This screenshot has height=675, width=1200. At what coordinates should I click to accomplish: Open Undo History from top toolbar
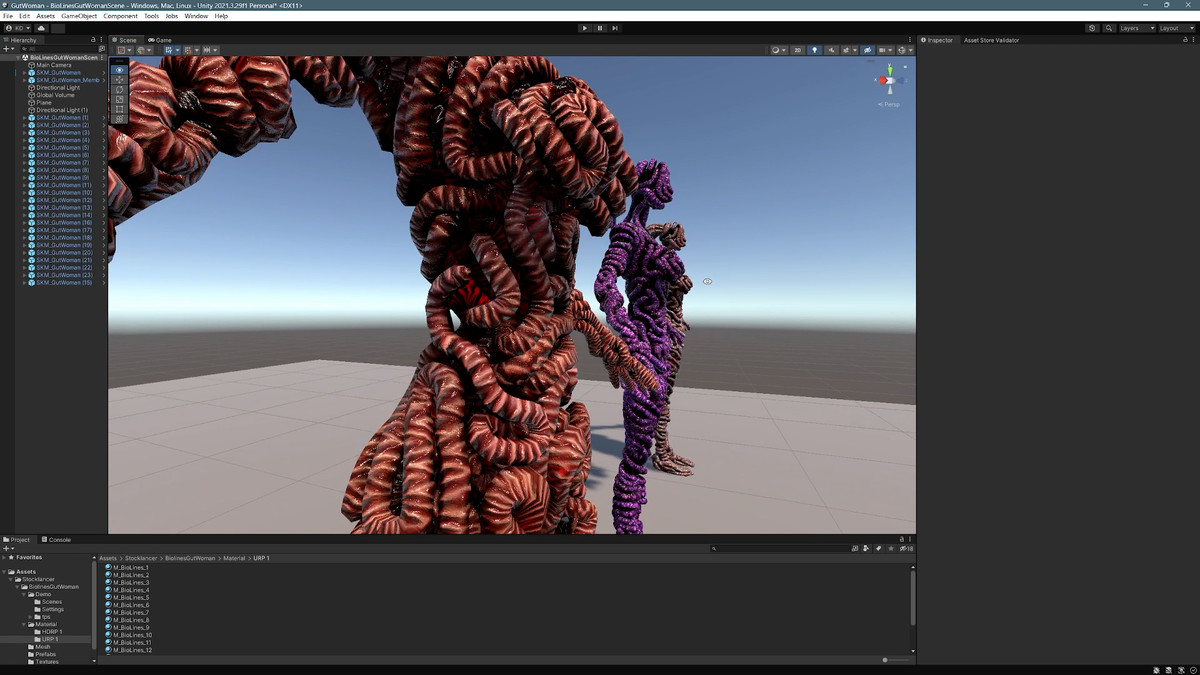click(x=1092, y=28)
